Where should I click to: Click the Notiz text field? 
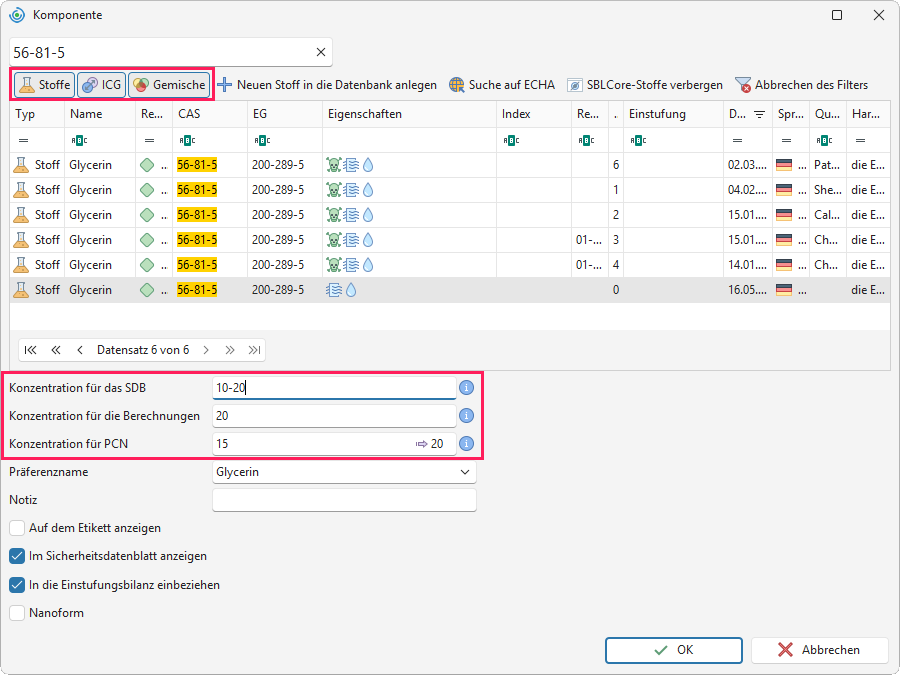[x=344, y=500]
